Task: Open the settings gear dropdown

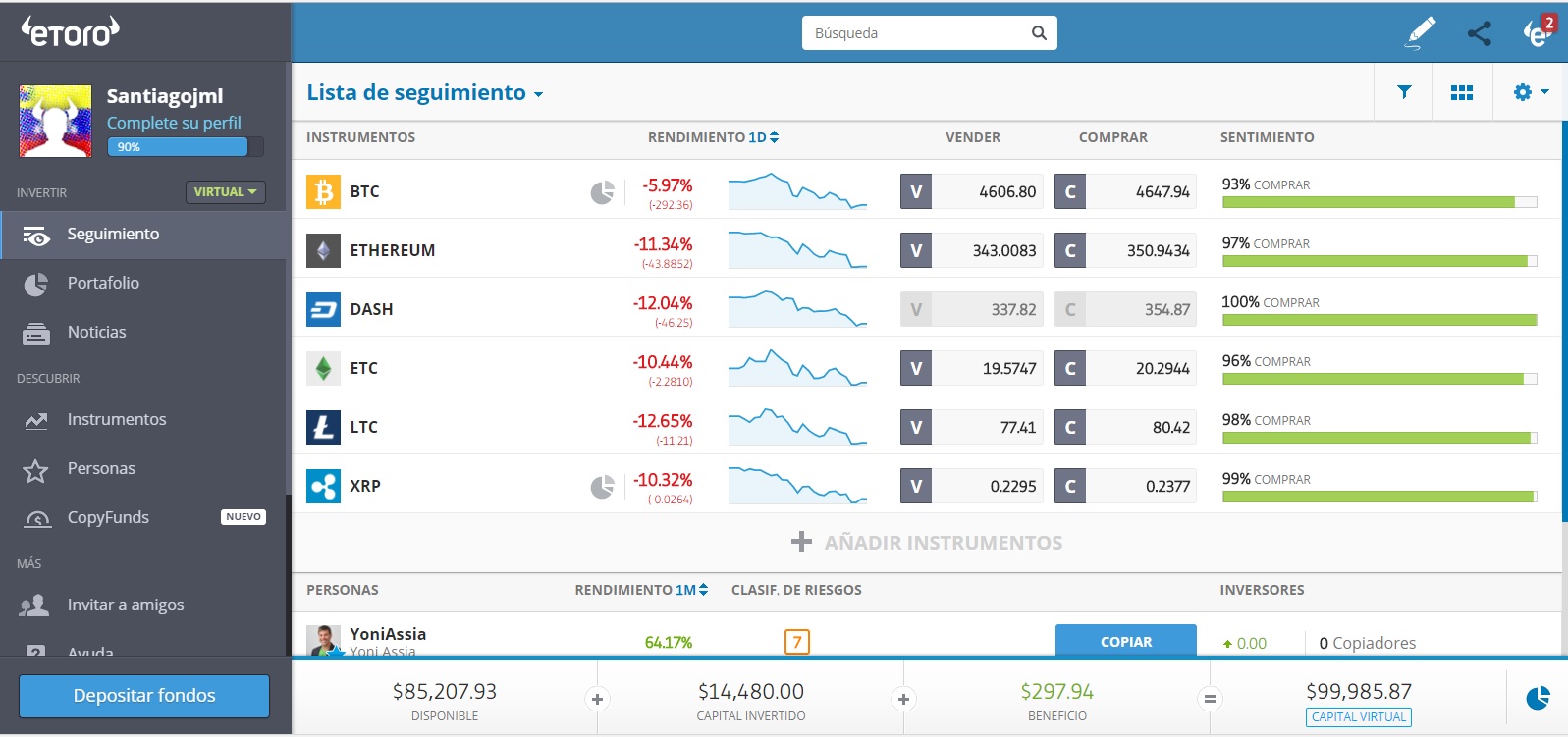Action: [x=1530, y=92]
